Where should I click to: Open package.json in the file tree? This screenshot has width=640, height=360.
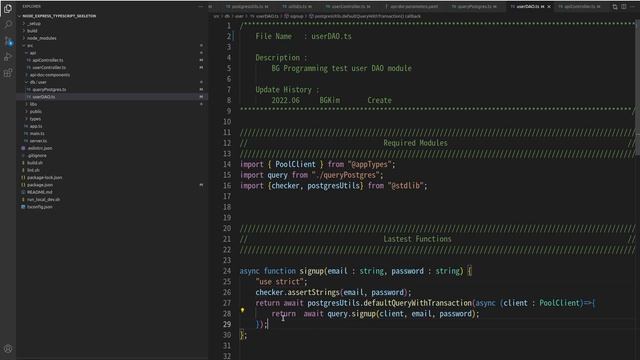pos(40,185)
